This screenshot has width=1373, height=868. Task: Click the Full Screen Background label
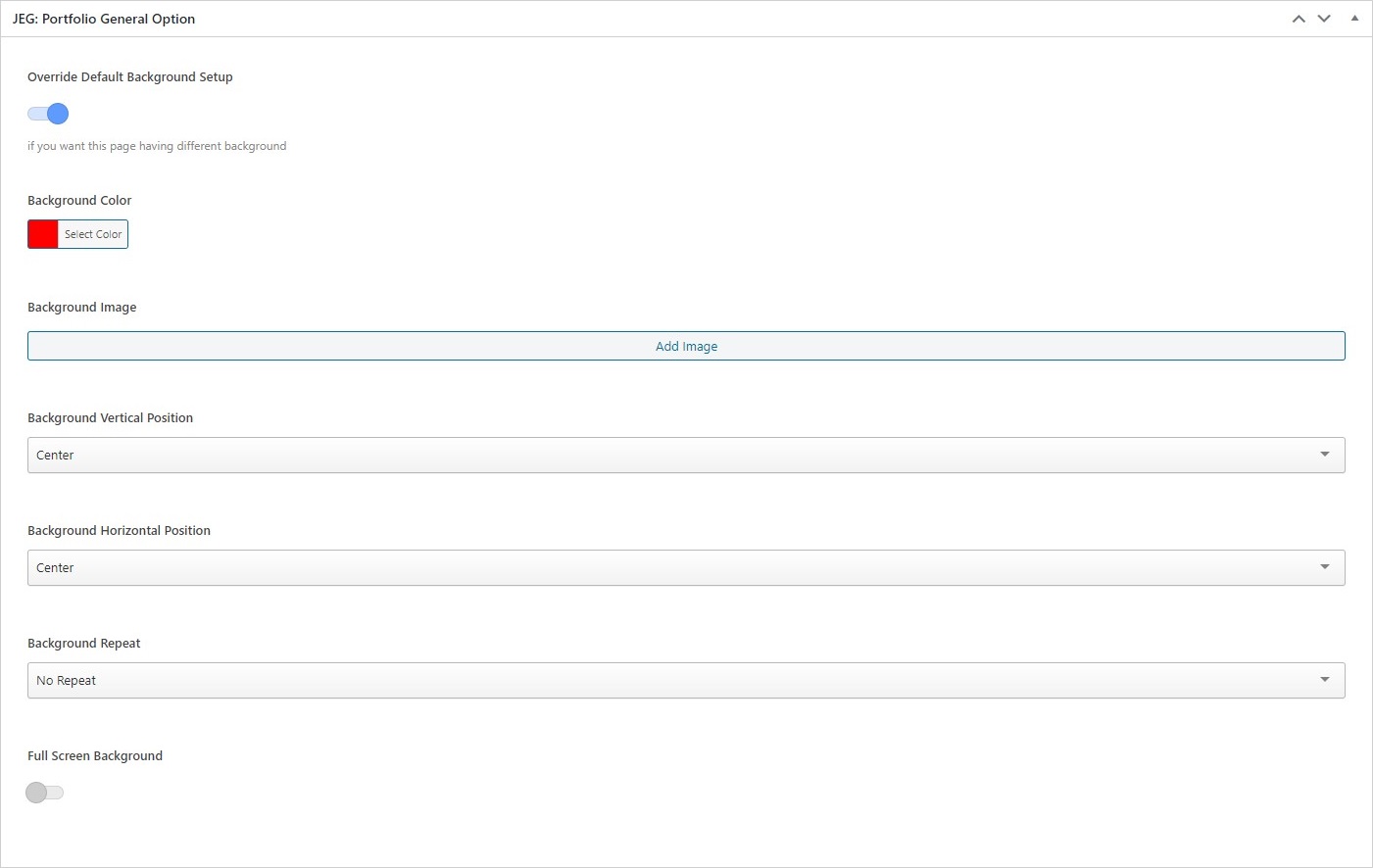95,756
